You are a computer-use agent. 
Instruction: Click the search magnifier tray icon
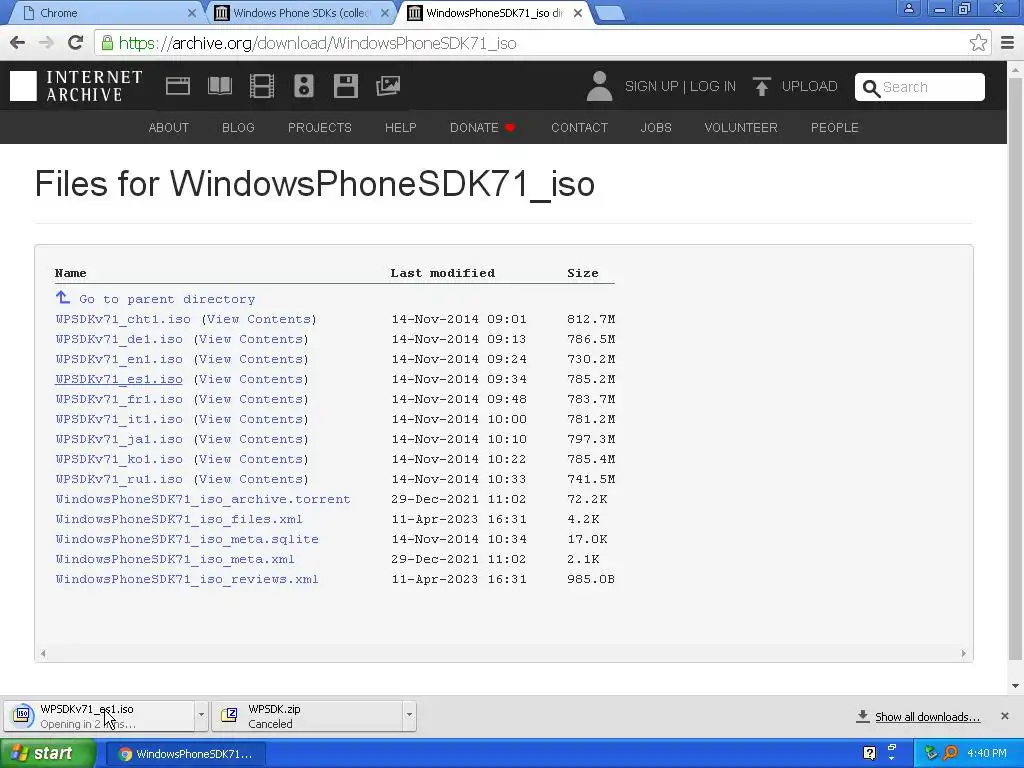(950, 753)
